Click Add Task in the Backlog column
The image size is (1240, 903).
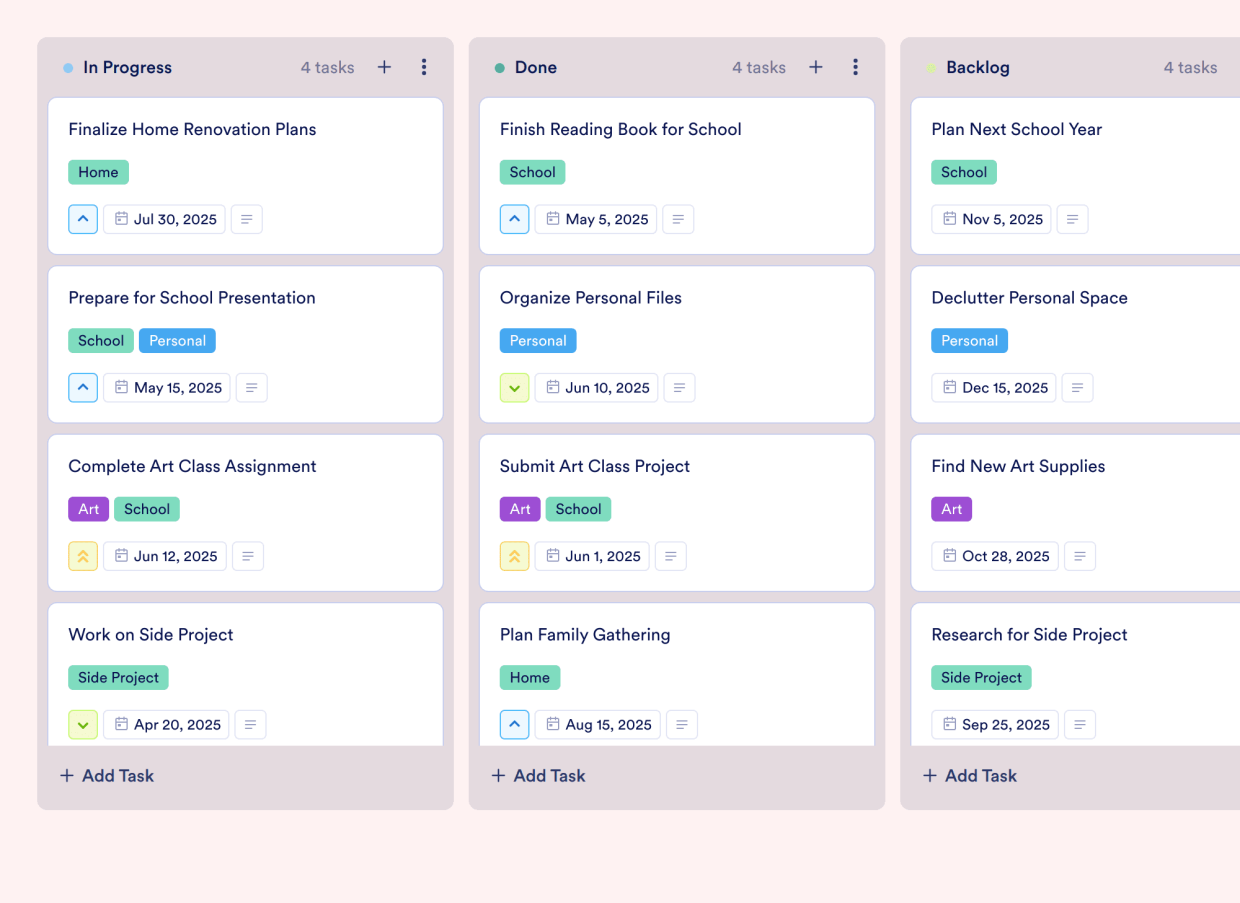pyautogui.click(x=969, y=775)
